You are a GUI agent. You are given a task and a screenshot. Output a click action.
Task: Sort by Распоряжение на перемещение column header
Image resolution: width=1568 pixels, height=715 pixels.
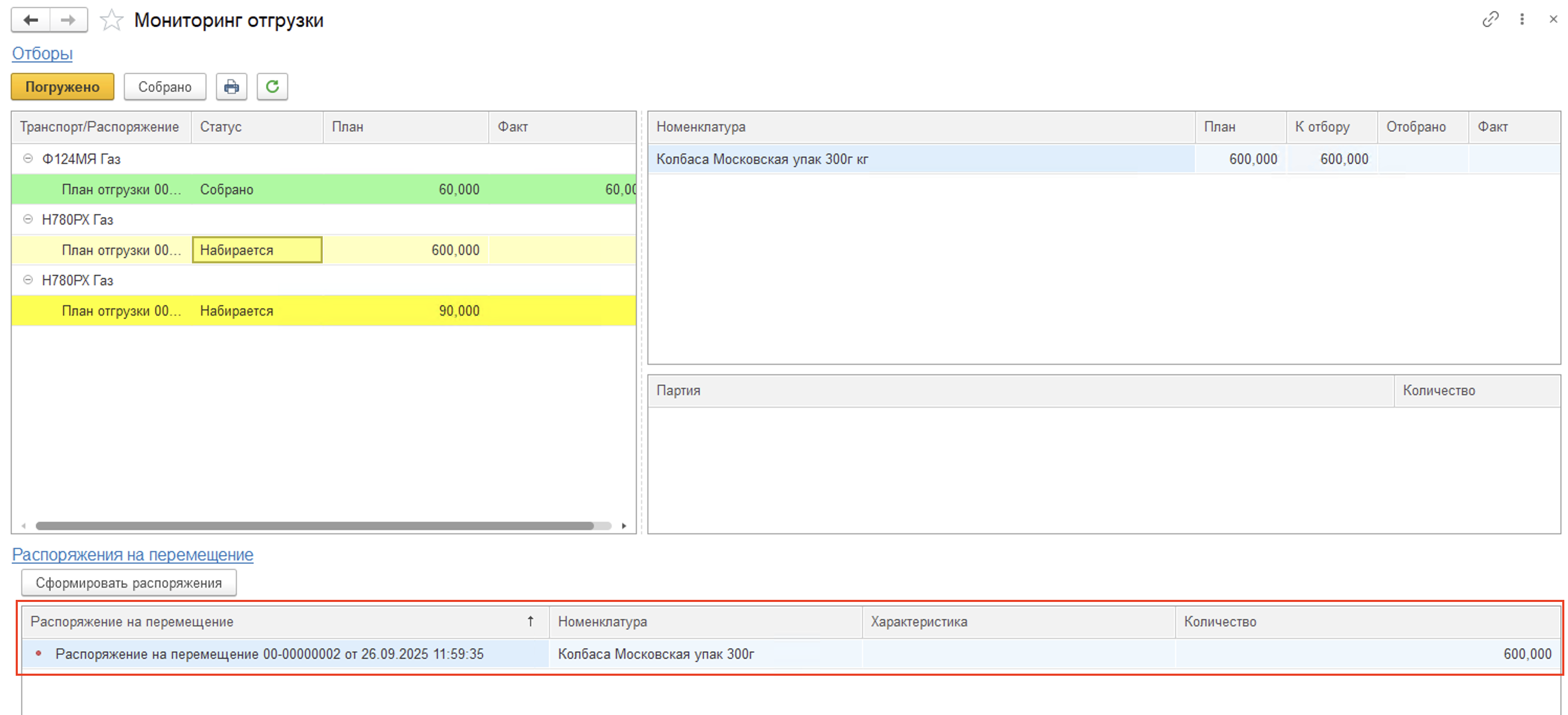[132, 622]
